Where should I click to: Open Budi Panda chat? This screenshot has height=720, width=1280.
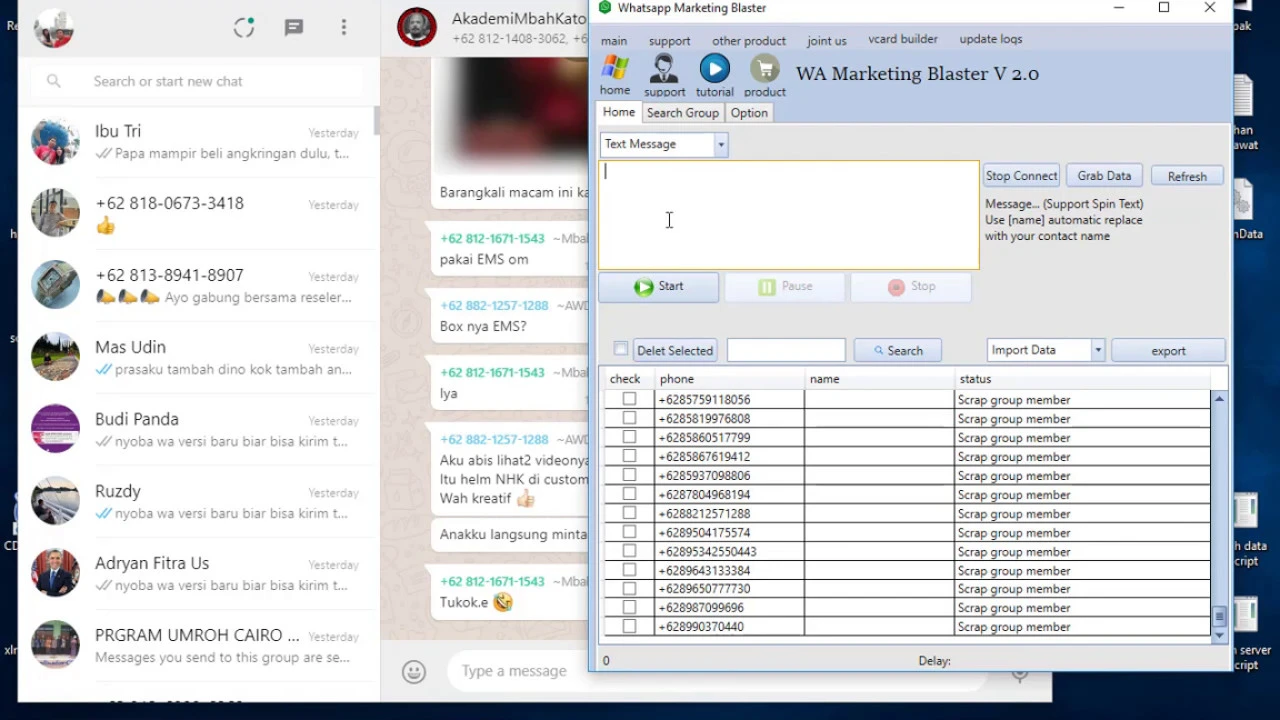198,429
